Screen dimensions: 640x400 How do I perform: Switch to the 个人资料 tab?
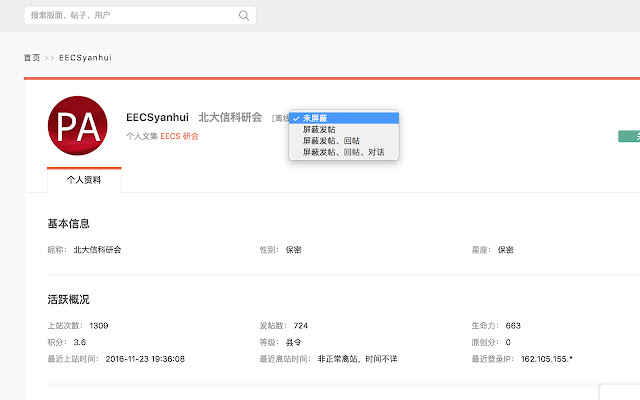(84, 180)
